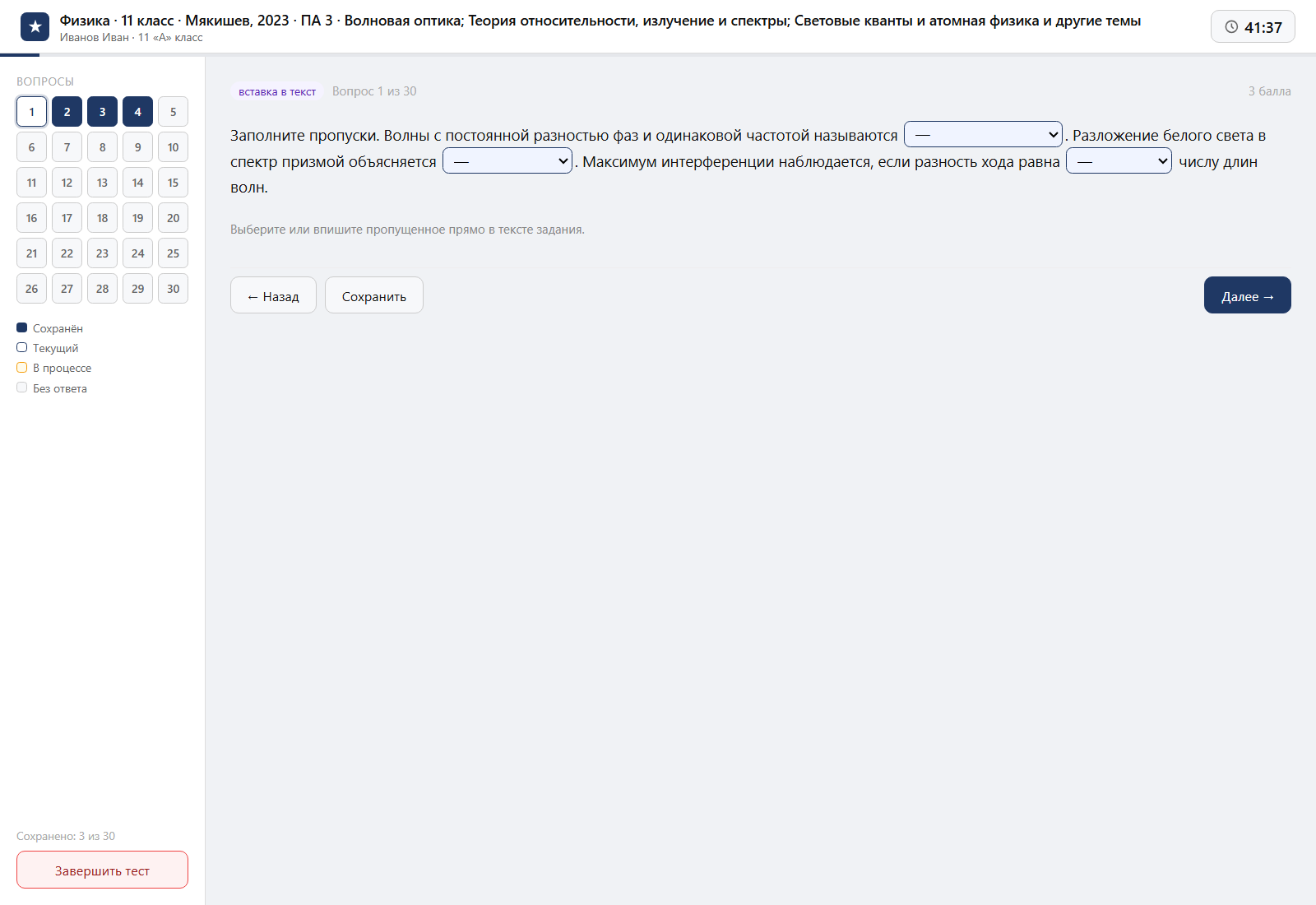Go to question 1 in navigator
This screenshot has width=1316, height=905.
(31, 112)
